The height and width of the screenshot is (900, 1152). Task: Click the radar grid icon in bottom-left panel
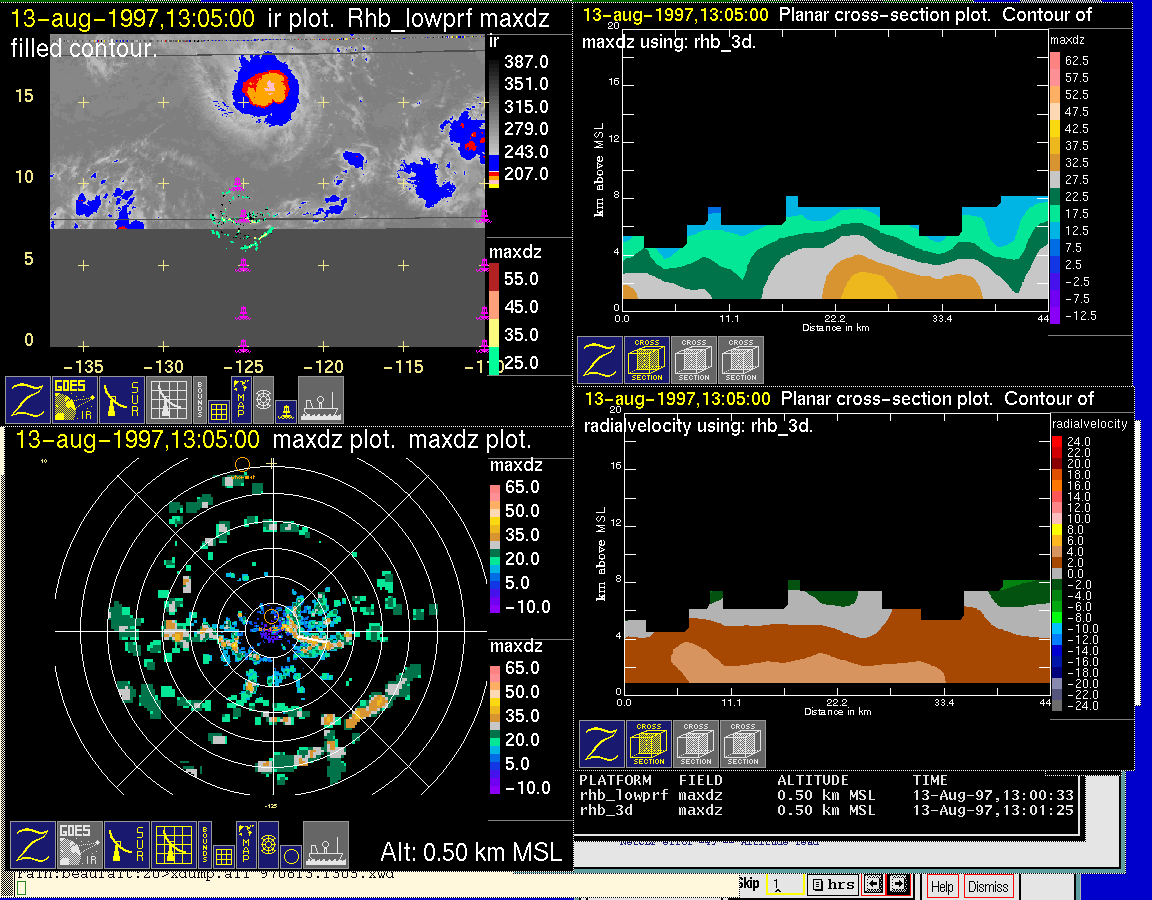(x=170, y=845)
